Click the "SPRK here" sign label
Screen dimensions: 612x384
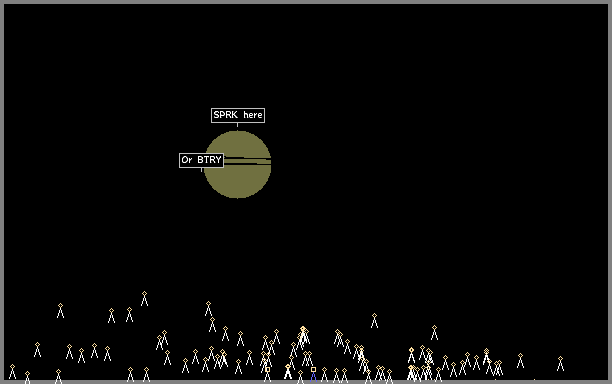(238, 115)
